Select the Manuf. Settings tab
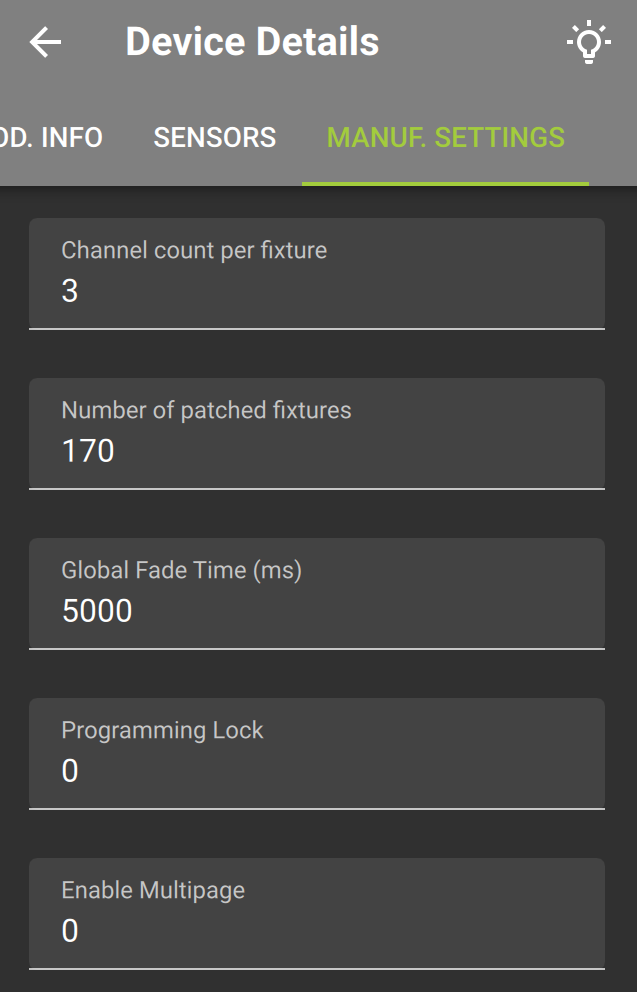Screen dimensions: 637x992 coord(445,137)
